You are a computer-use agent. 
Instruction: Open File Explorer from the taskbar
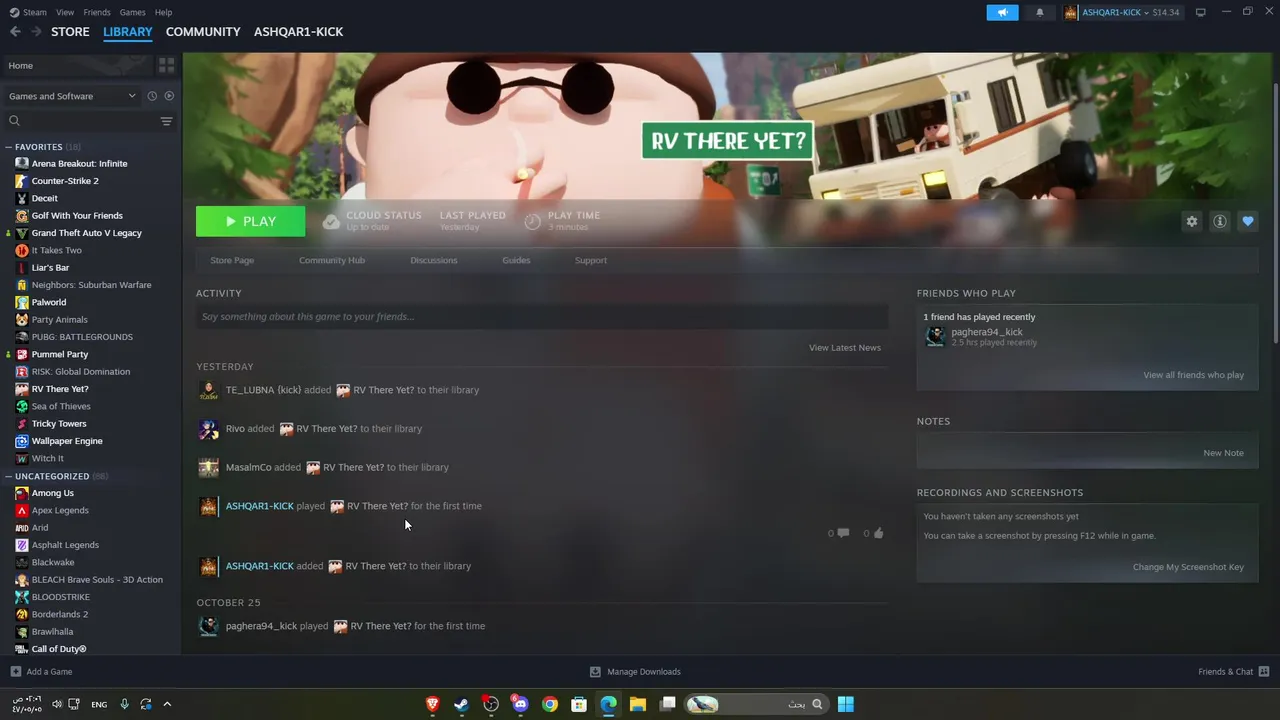637,704
